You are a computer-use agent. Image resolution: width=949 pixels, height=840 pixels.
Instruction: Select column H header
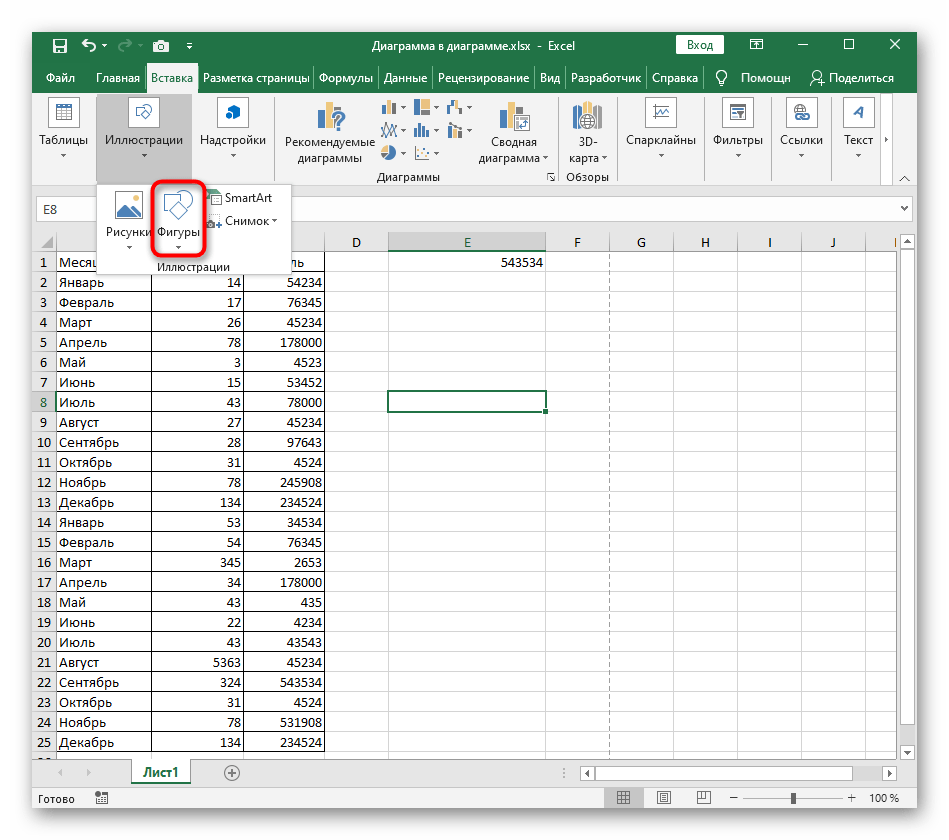click(x=705, y=242)
